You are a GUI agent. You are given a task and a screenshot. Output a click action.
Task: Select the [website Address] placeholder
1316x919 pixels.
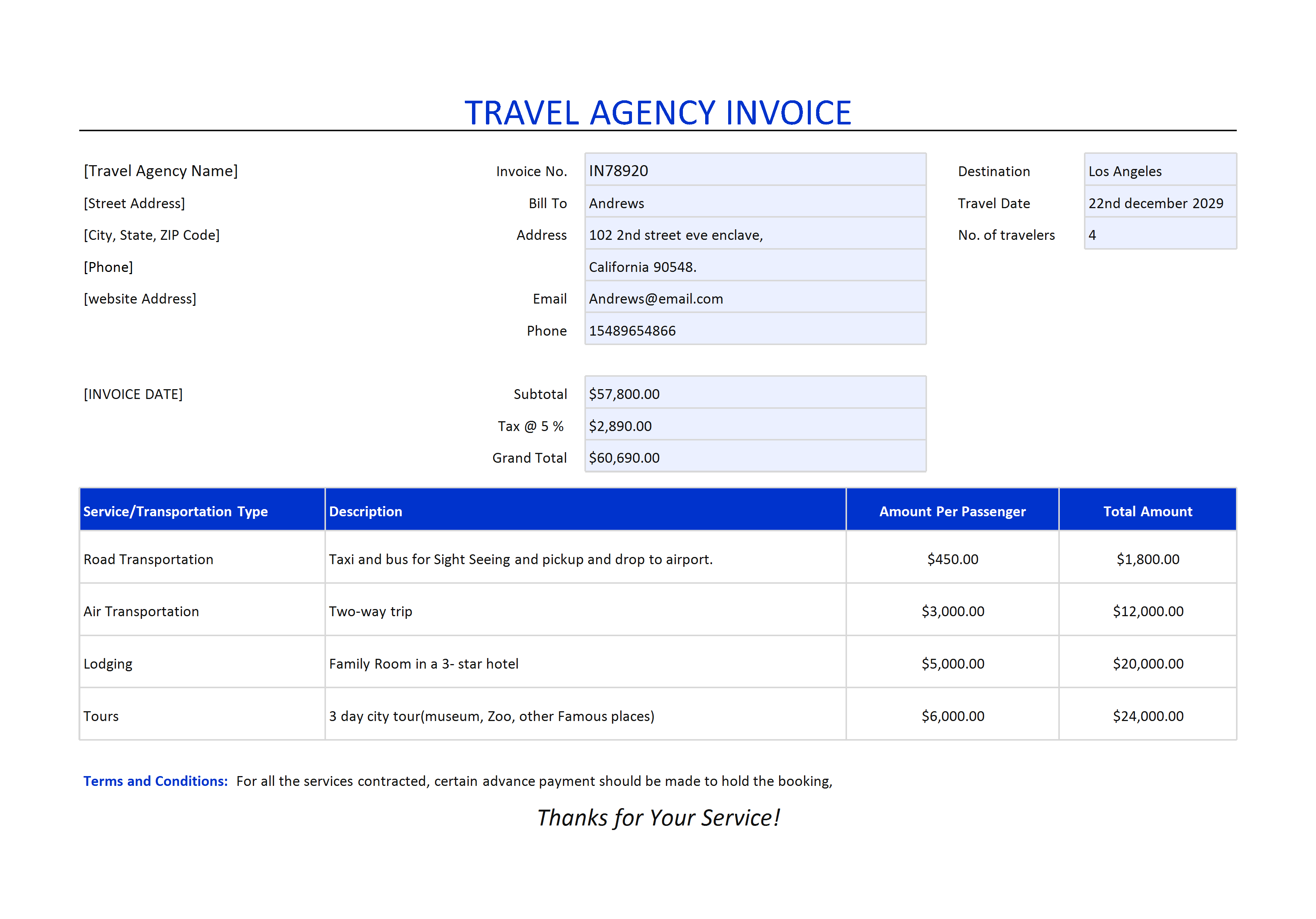pos(140,299)
